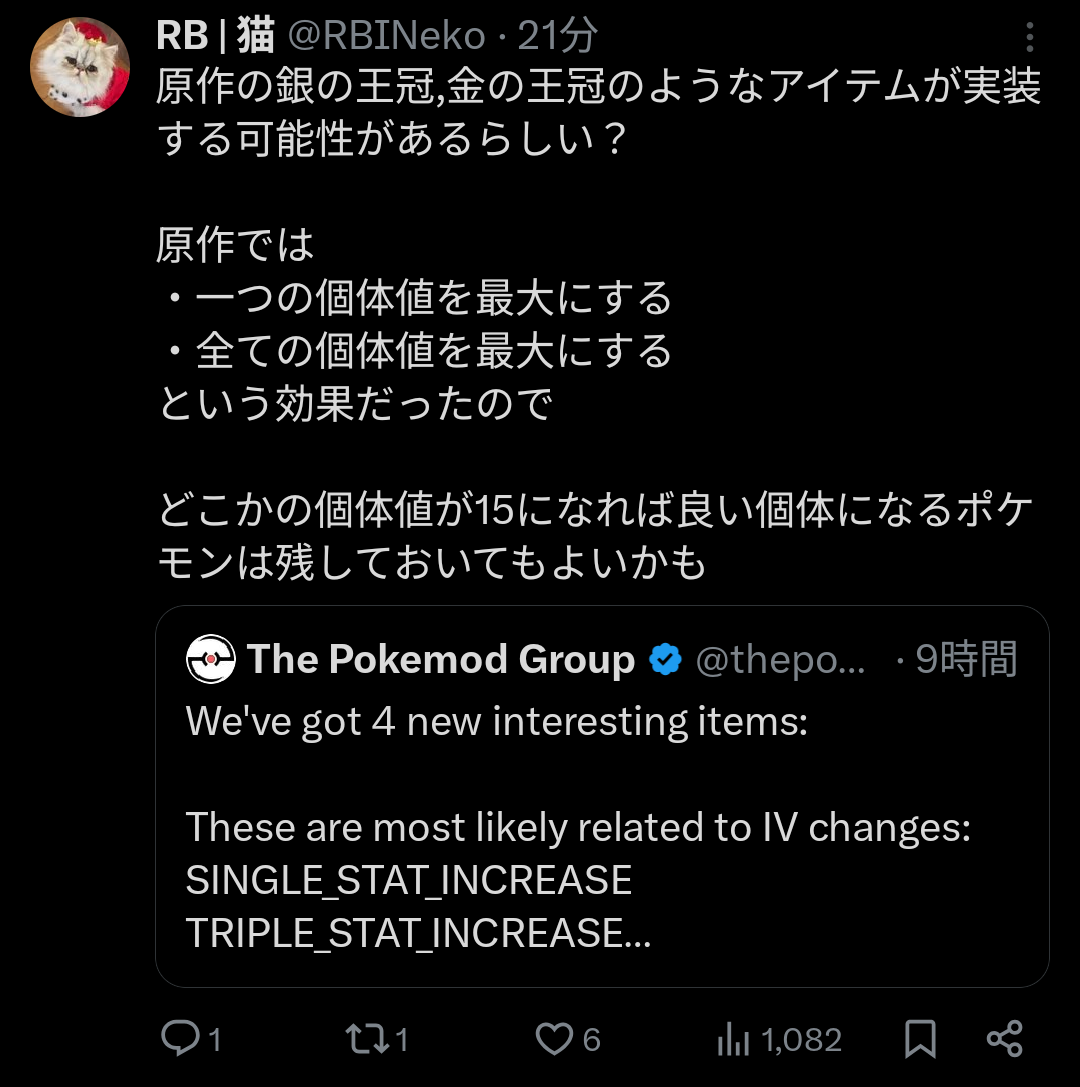Open the quoted tweet about 4 new items
This screenshot has width=1080, height=1087.
click(602, 796)
